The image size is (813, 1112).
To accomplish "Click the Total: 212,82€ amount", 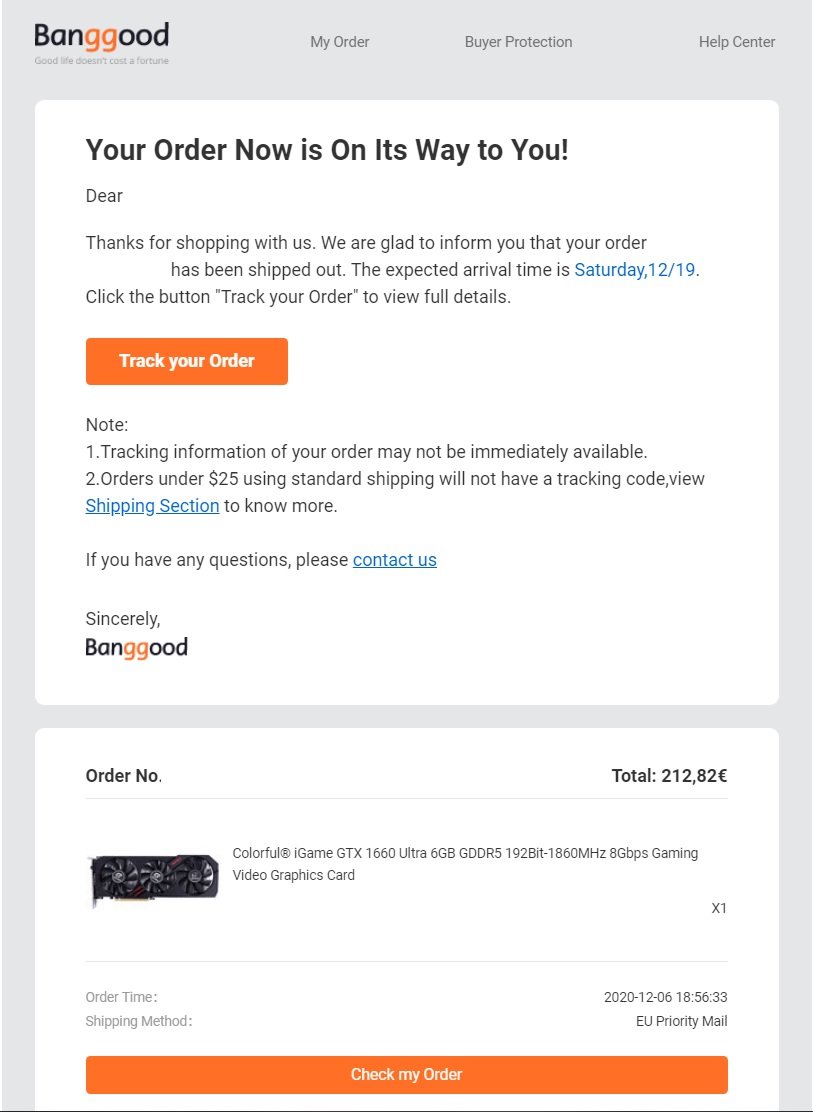I will pyautogui.click(x=669, y=776).
